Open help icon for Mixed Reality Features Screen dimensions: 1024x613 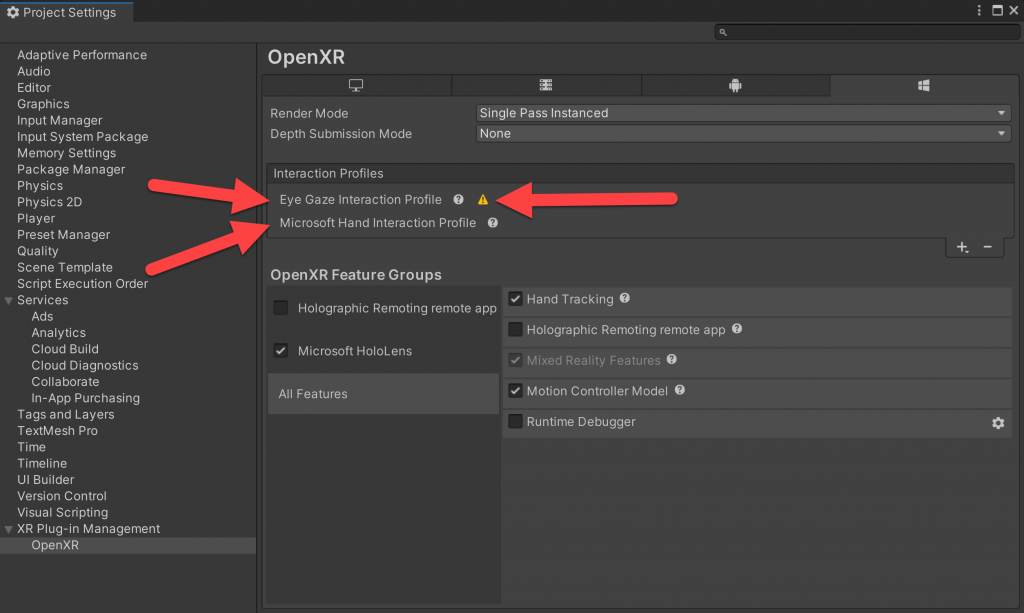(671, 360)
